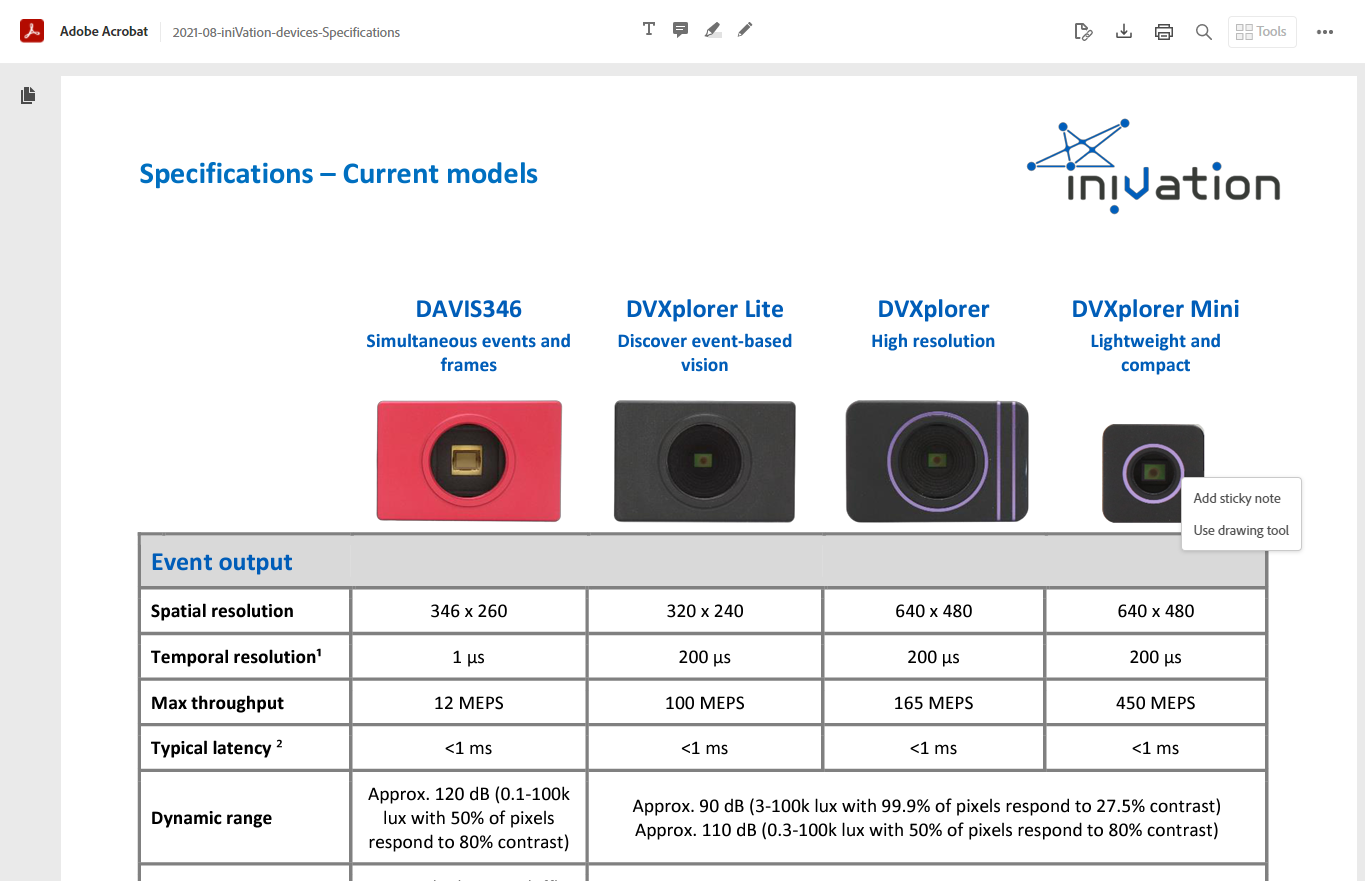Viewport: 1365px width, 884px height.
Task: Click the 'Typical latency' row label
Action: 216,748
